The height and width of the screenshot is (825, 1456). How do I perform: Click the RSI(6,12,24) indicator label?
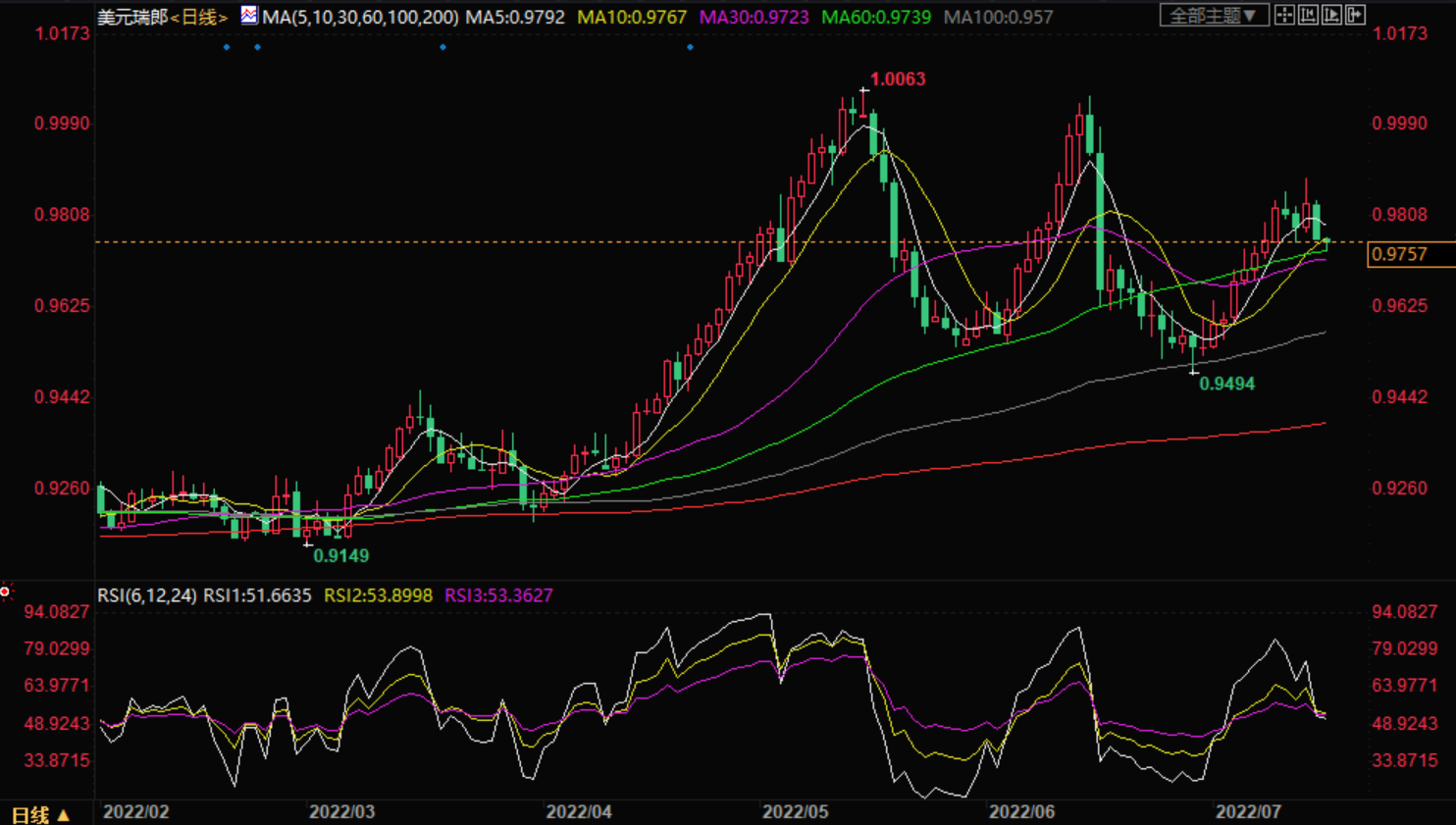click(146, 595)
